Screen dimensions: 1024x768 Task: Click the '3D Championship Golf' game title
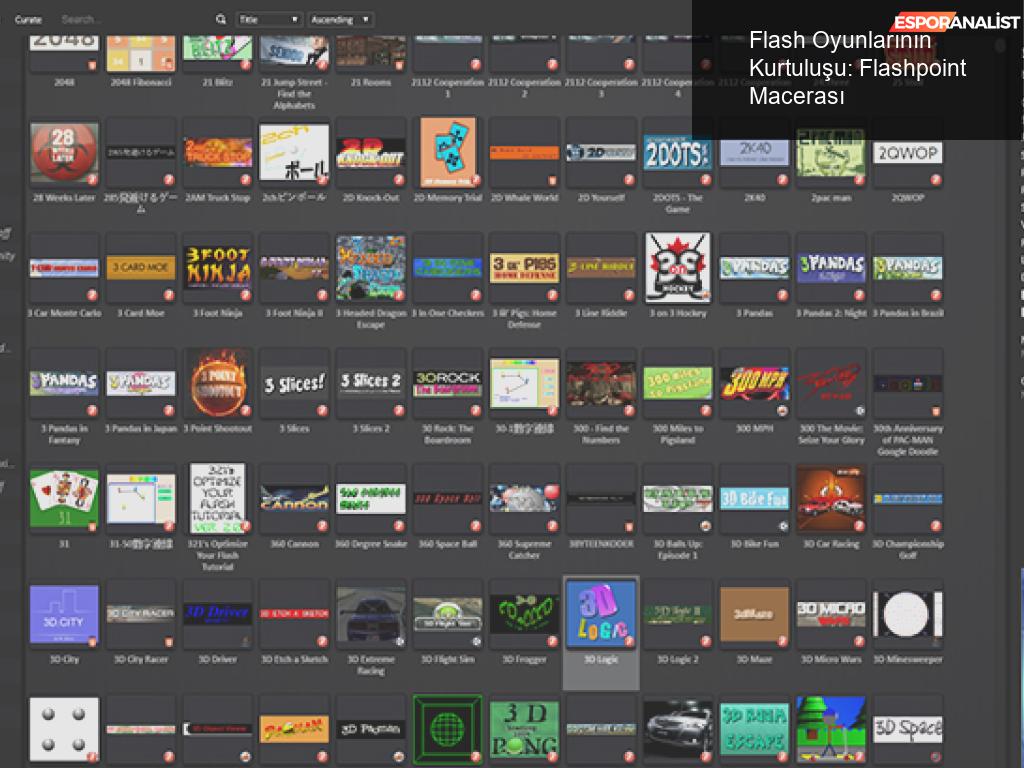pos(908,549)
